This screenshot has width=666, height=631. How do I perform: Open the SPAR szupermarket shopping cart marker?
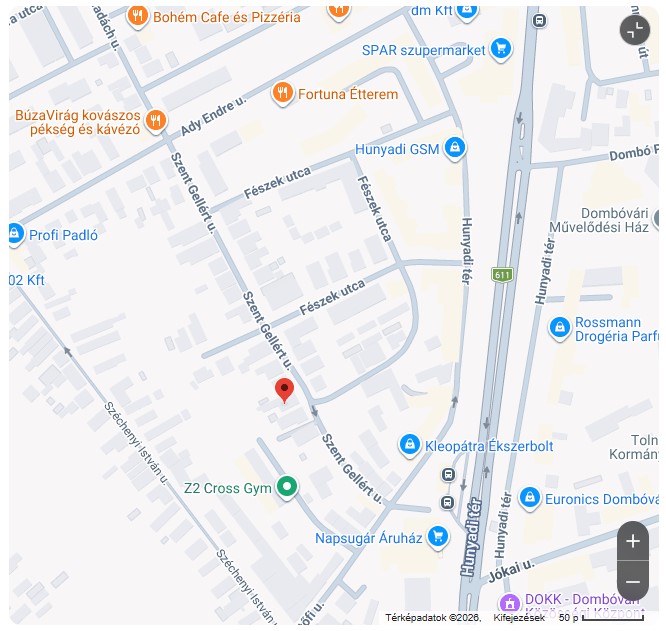click(x=501, y=49)
